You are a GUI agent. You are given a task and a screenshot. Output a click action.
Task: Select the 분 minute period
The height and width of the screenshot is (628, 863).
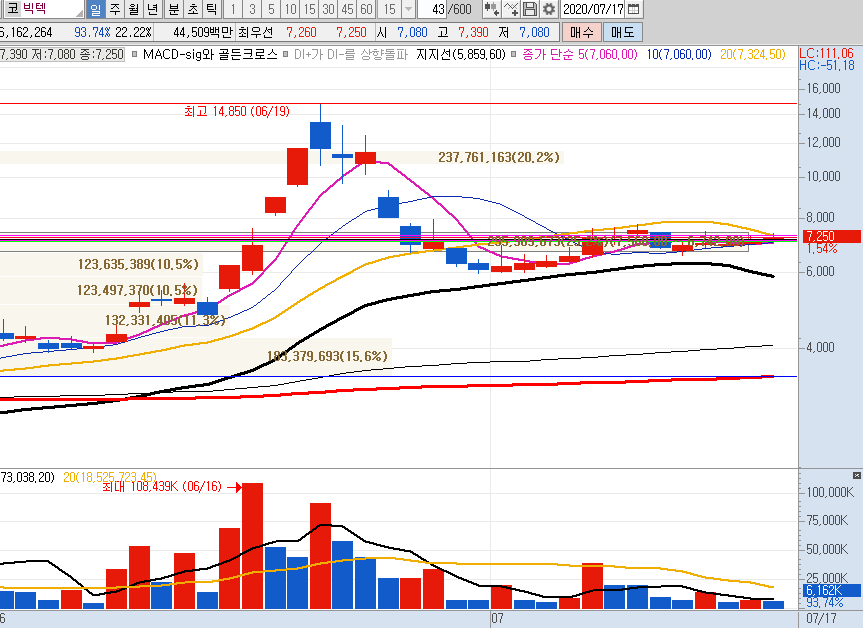pos(173,9)
